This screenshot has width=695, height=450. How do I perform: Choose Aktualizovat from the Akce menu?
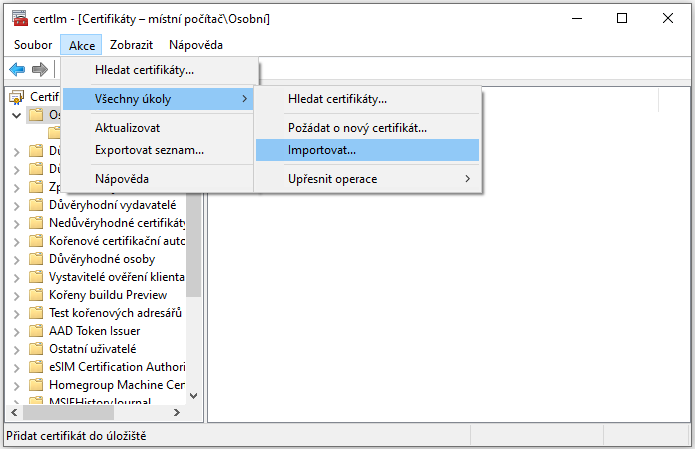click(x=158, y=128)
